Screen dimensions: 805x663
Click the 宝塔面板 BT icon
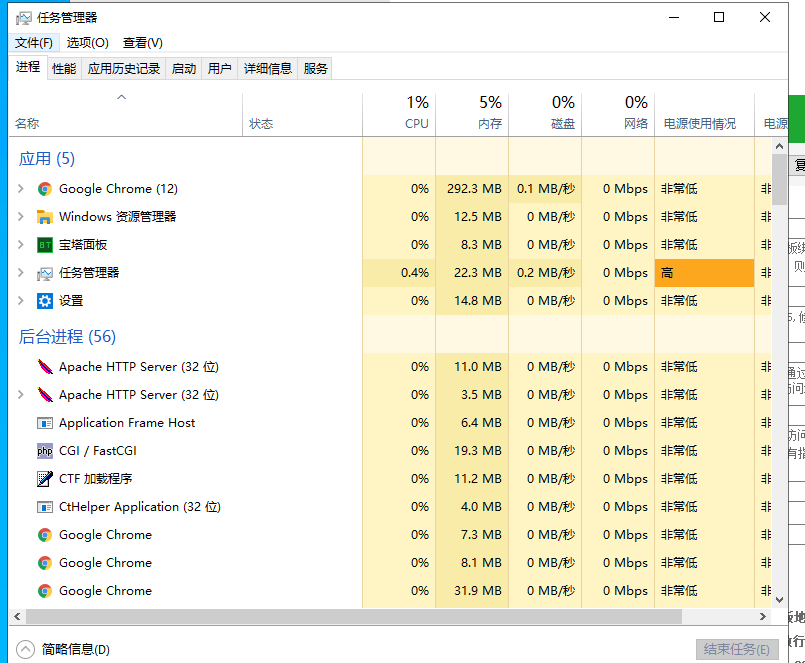pos(45,245)
